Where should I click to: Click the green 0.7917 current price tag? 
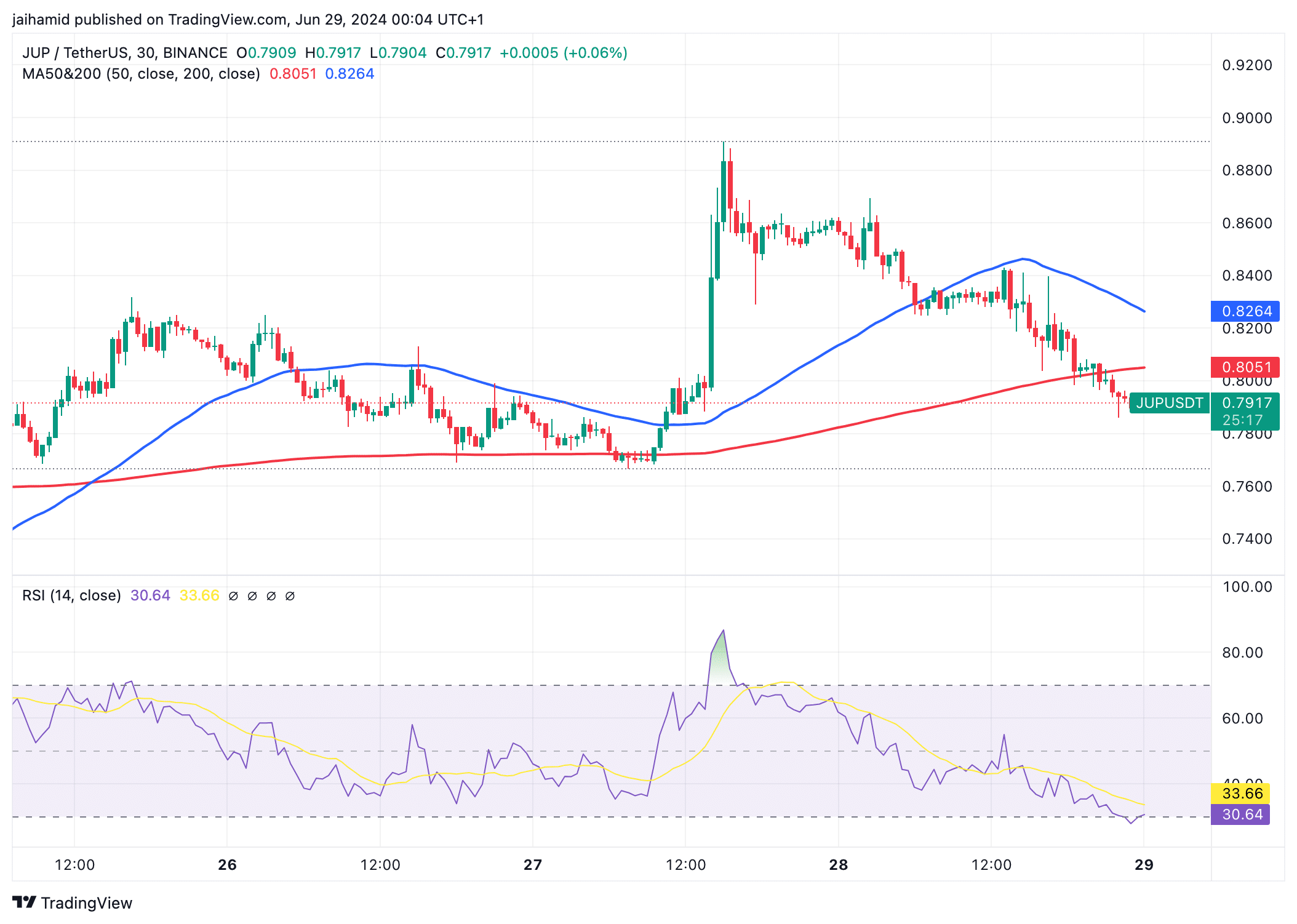[x=1247, y=403]
